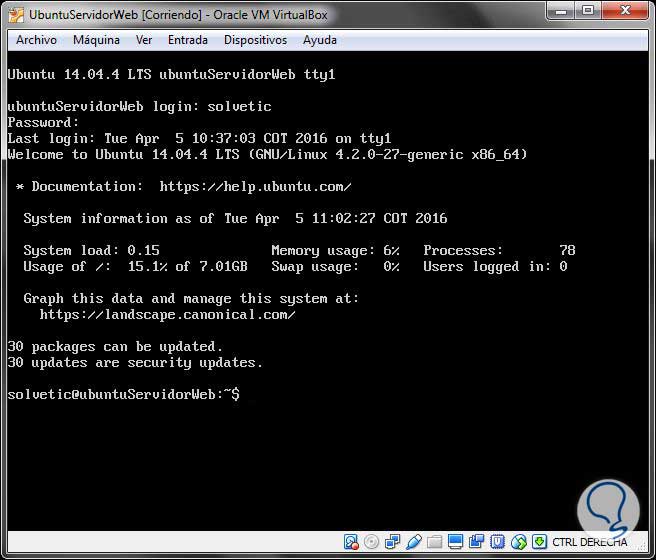The width and height of the screenshot is (656, 560).
Task: Click the video capture icon in status bar
Action: 476,542
